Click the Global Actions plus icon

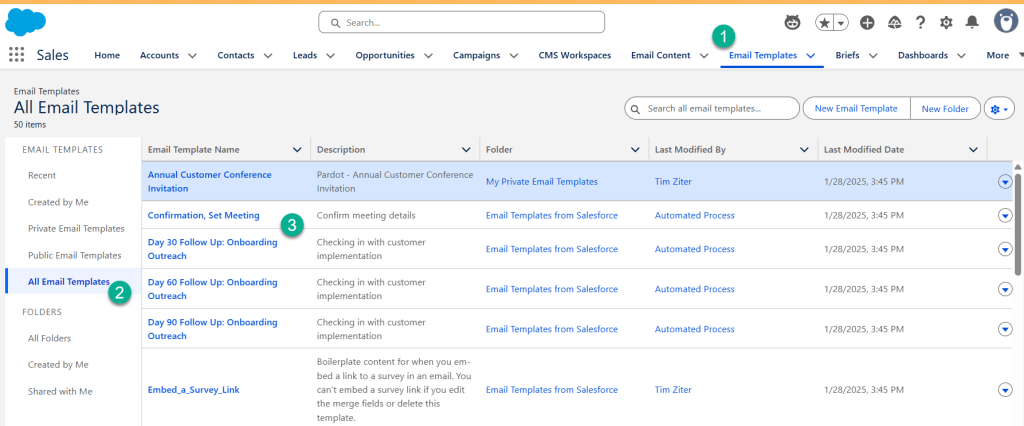tap(867, 22)
